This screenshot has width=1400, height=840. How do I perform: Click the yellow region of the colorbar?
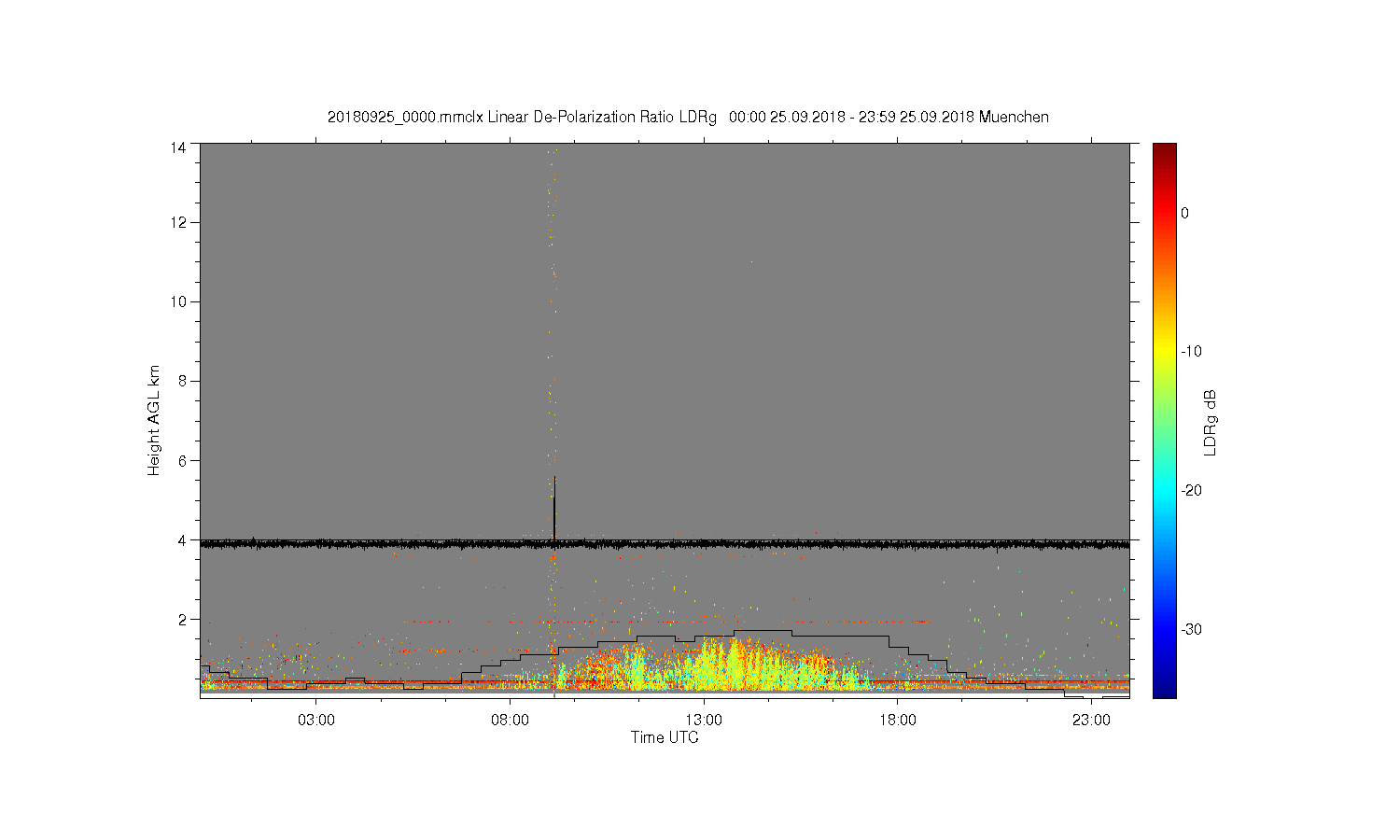coord(1165,352)
